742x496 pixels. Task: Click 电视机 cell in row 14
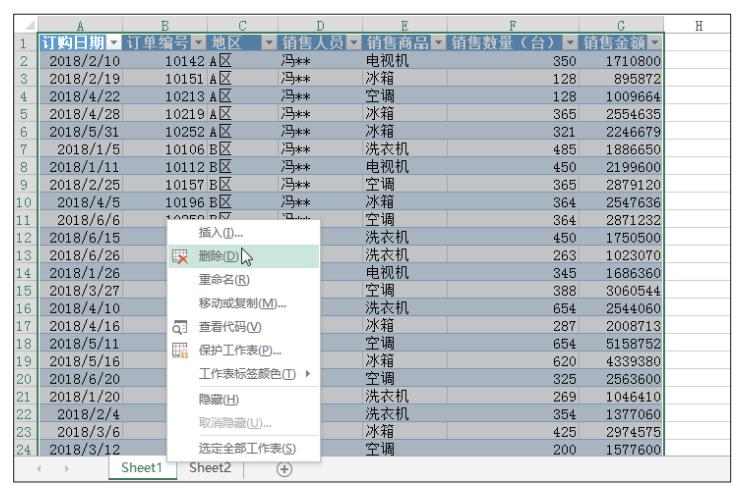click(x=405, y=273)
